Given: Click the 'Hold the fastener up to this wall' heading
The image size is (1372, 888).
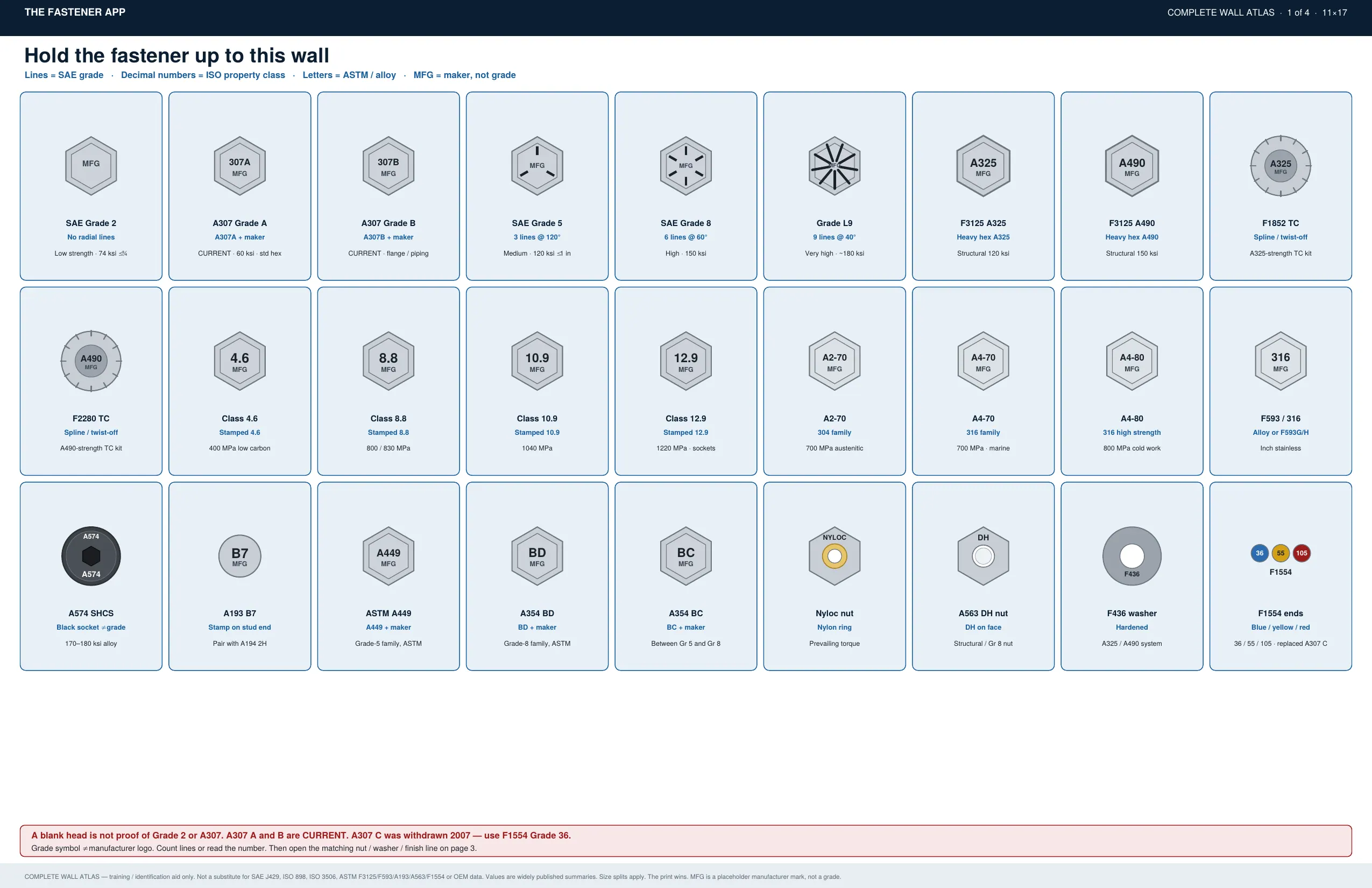Looking at the screenshot, I should [176, 55].
